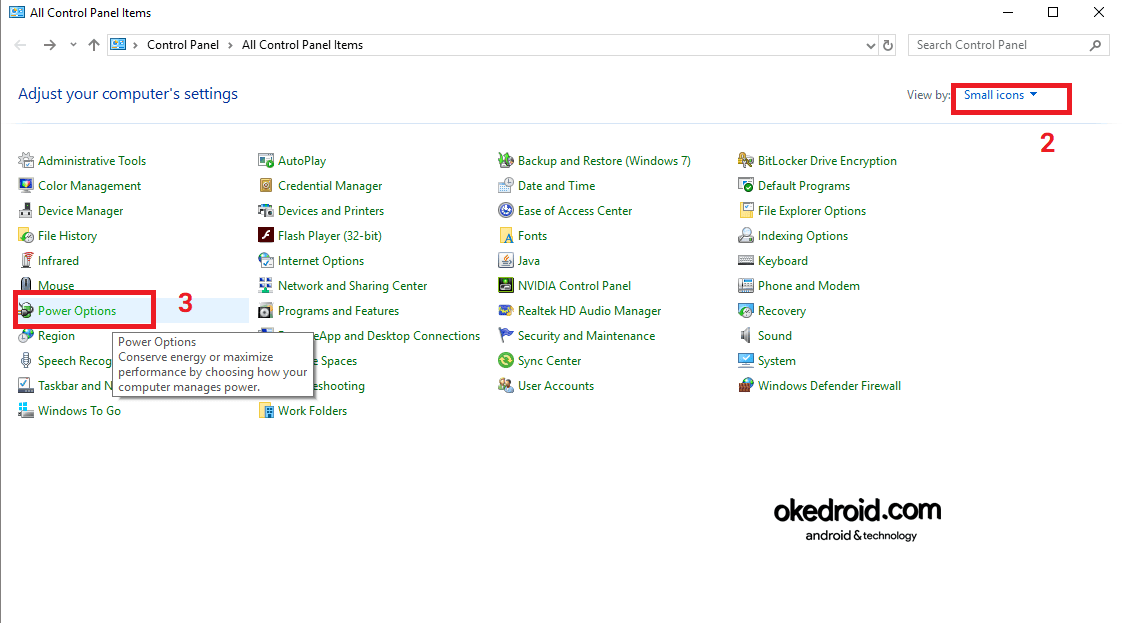The image size is (1122, 623).
Task: Click the Windows To Go icon
Action: tap(26, 411)
